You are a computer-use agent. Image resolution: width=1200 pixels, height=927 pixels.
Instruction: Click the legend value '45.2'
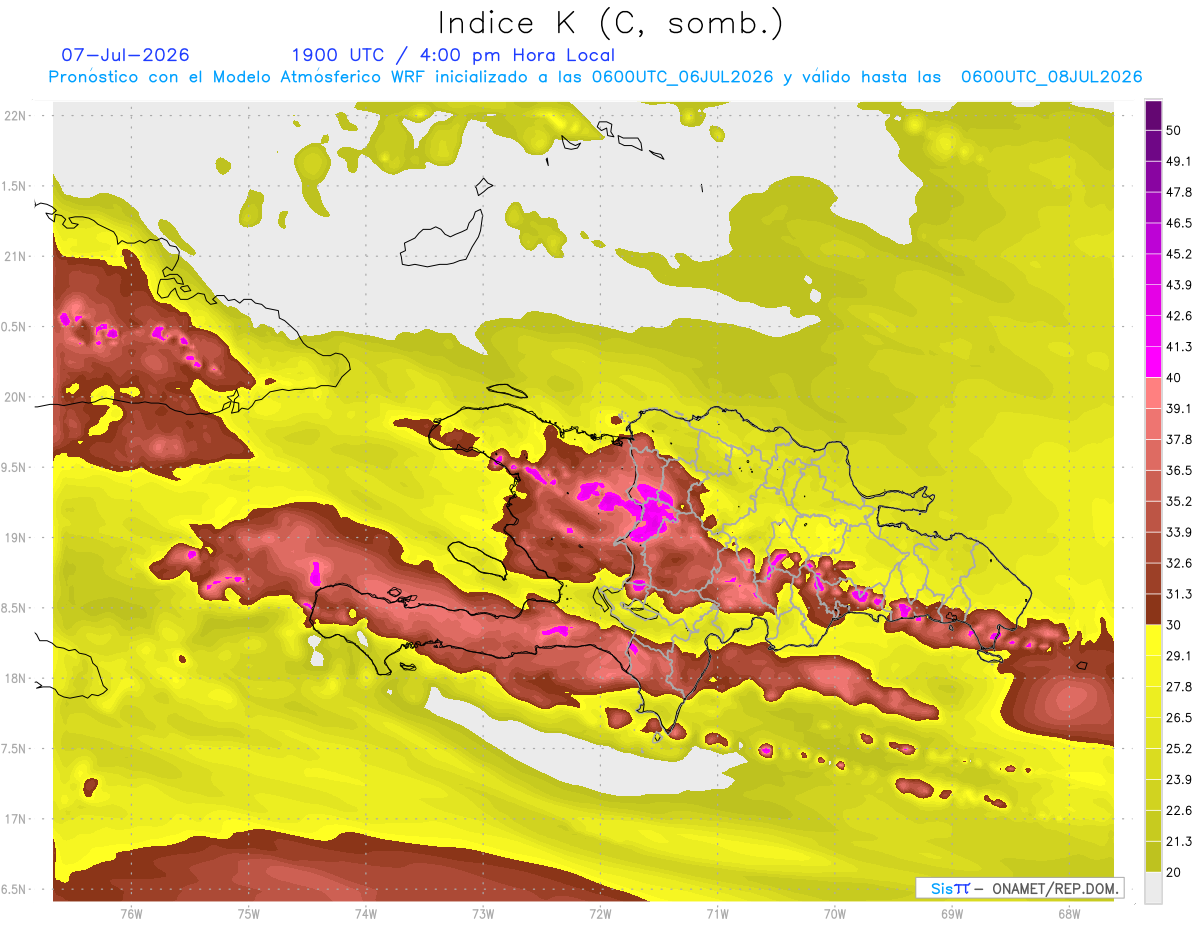[1179, 254]
